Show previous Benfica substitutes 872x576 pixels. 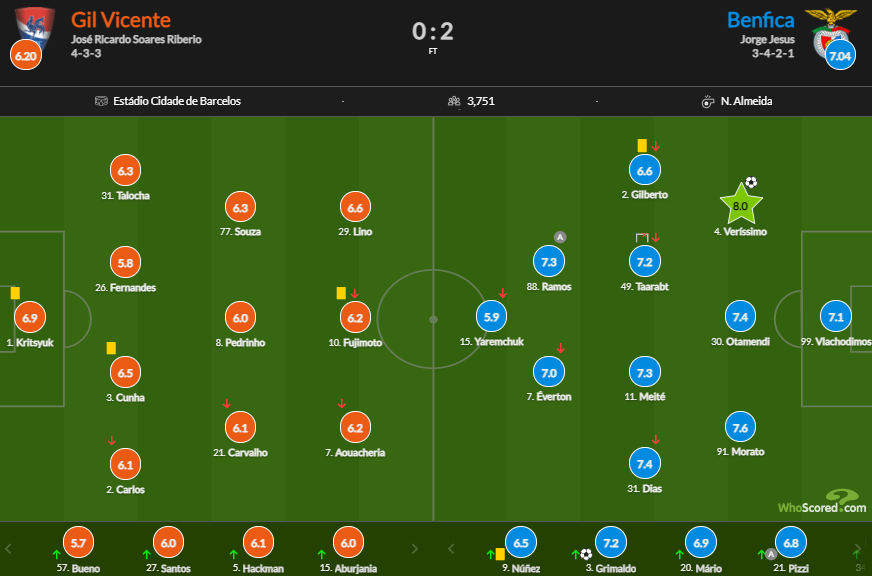click(x=451, y=549)
